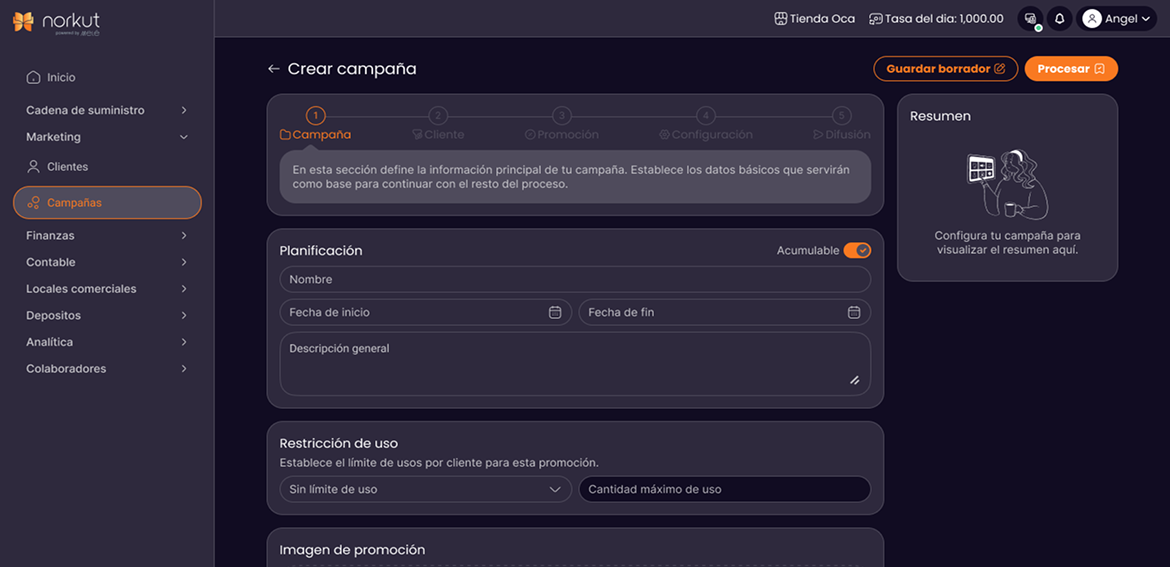Screen dimensions: 1170x567
Task: Click the Inicio home icon
Action: point(33,78)
